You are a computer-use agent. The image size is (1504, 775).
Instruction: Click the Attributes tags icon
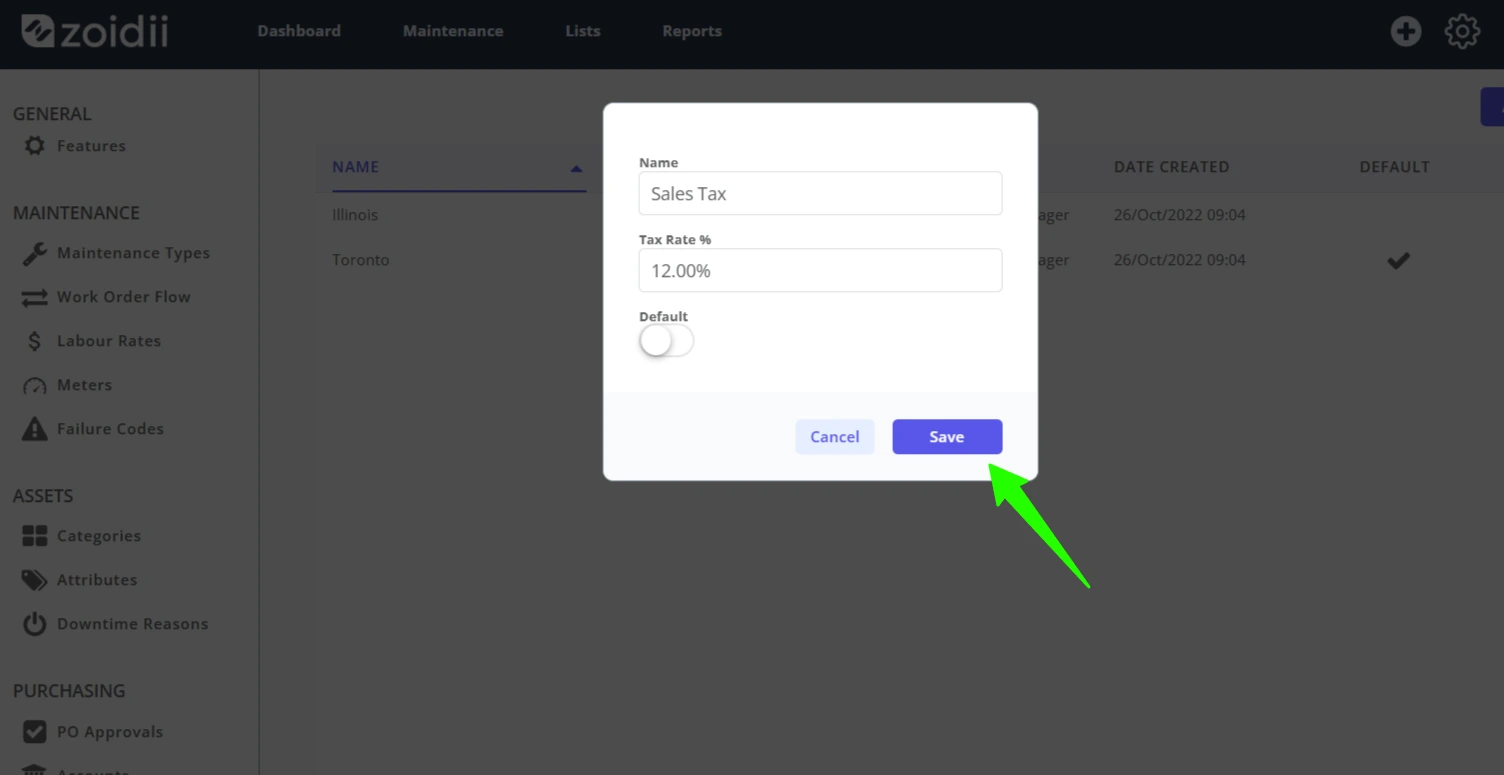pyautogui.click(x=35, y=580)
